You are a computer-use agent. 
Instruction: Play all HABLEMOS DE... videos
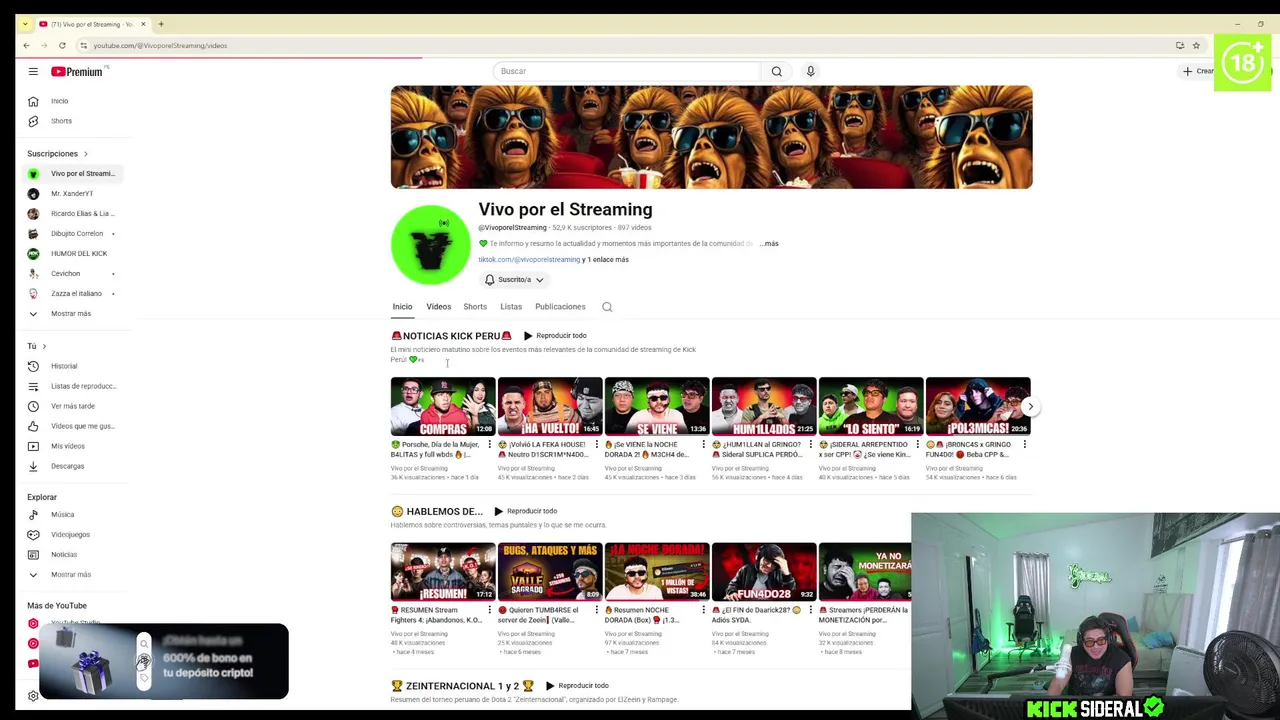pos(525,511)
